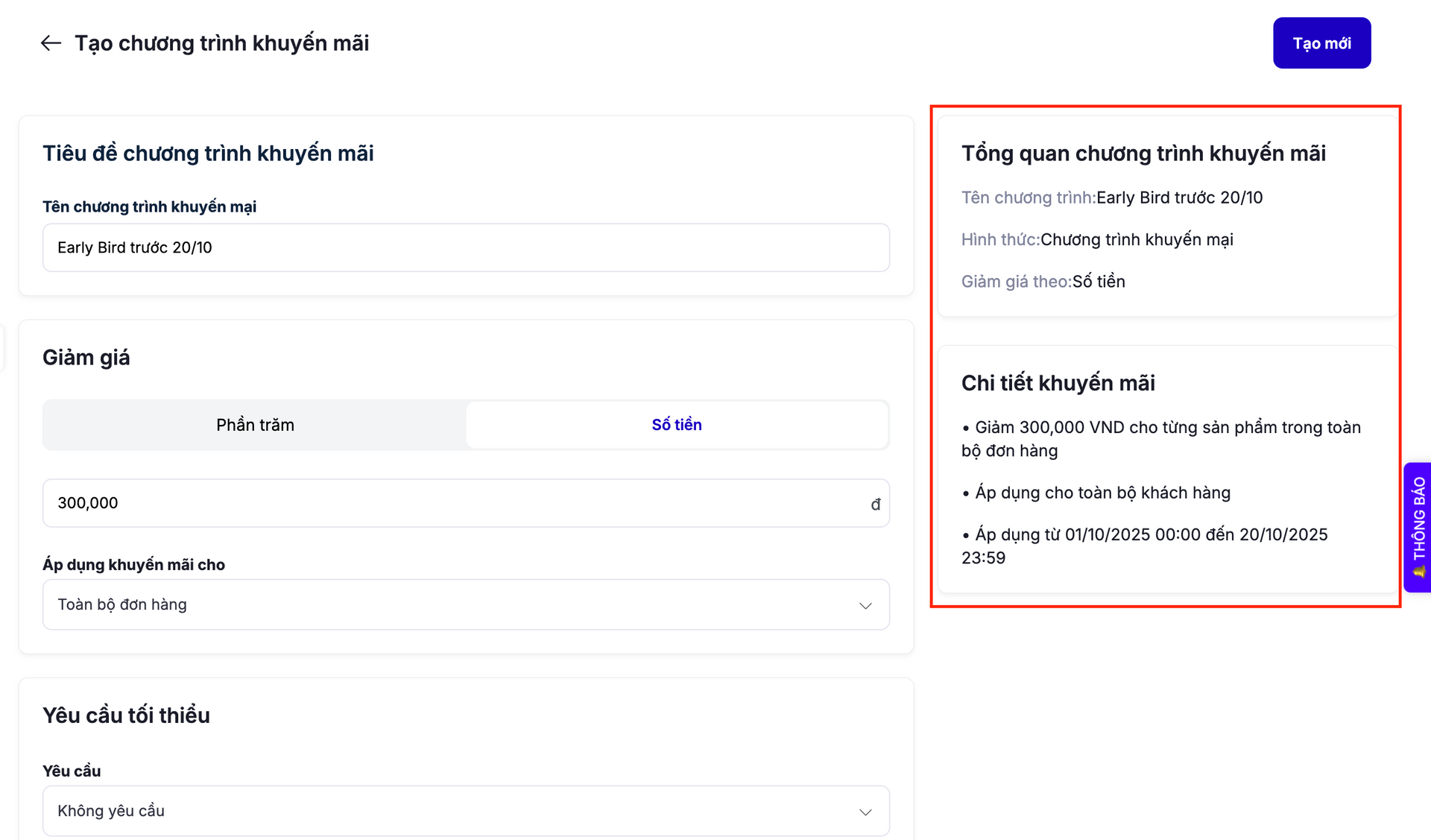Viewport: 1431px width, 840px height.
Task: Focus the promotion name input field
Action: [466, 247]
